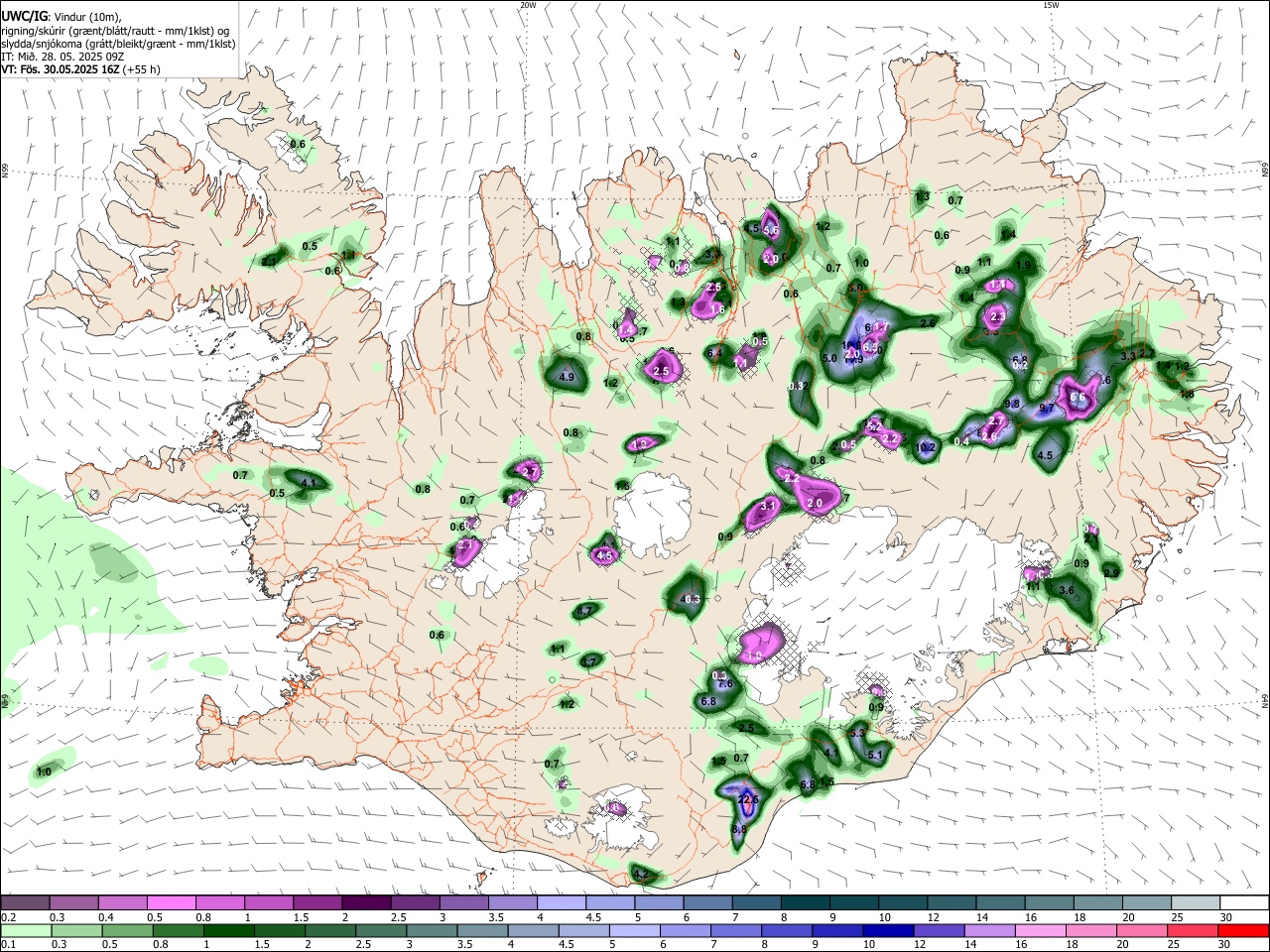Image resolution: width=1270 pixels, height=952 pixels.
Task: Click the 5.2 precipitation value label
Action: 874,425
